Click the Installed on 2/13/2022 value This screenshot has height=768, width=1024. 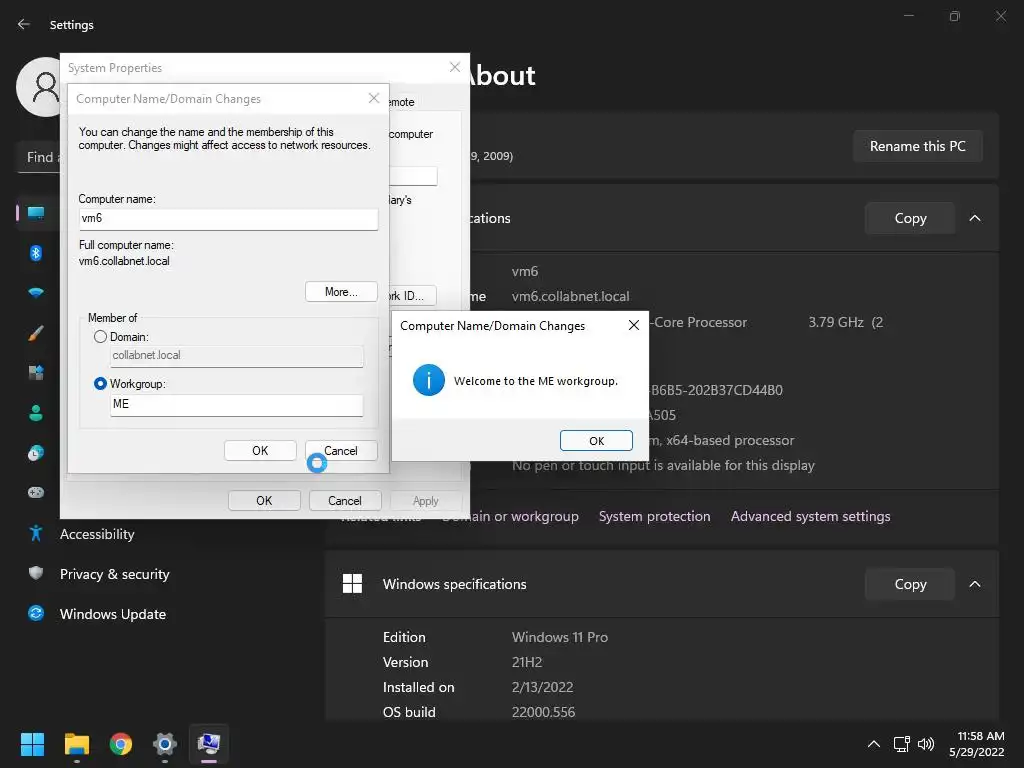click(x=542, y=687)
